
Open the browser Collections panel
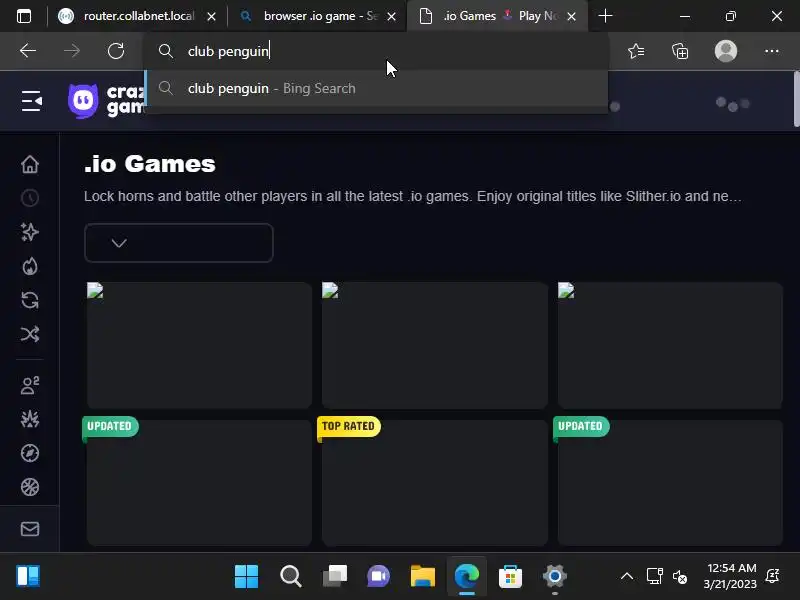[x=680, y=51]
